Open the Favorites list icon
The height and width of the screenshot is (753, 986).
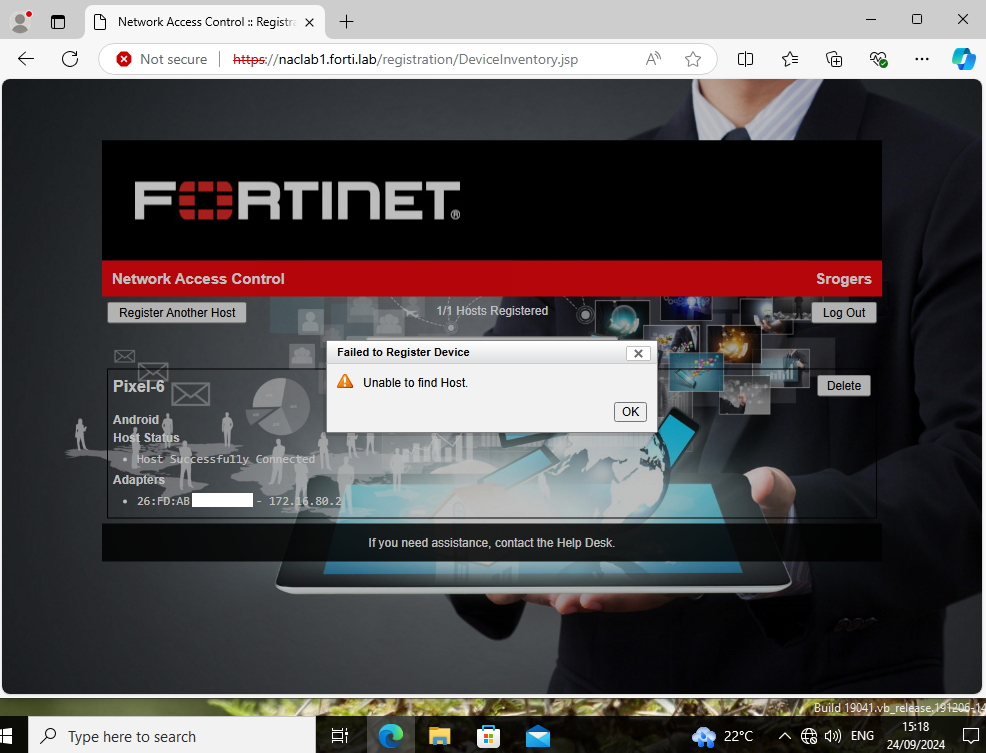click(x=790, y=59)
